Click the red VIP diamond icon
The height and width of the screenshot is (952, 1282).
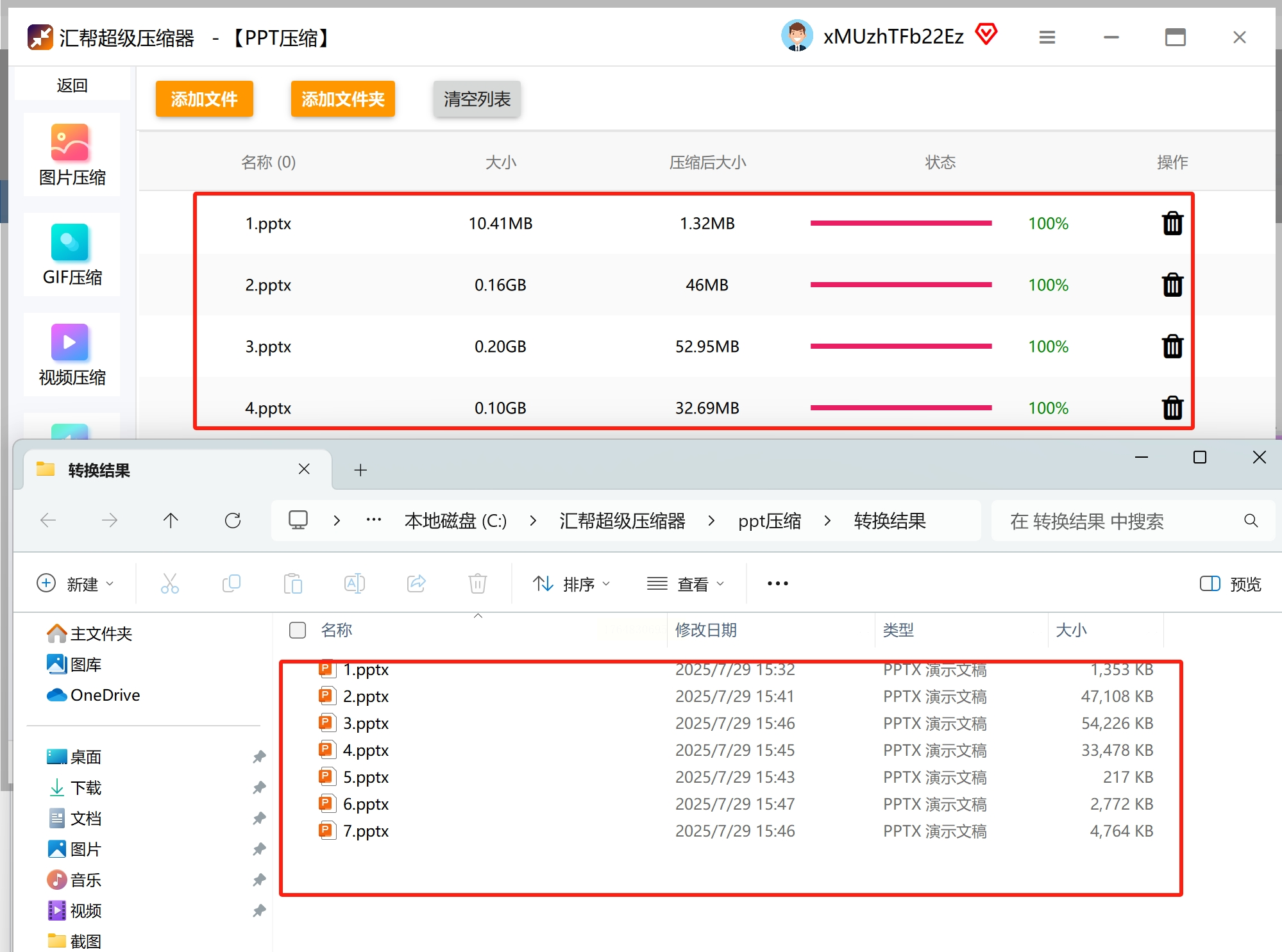tap(986, 34)
